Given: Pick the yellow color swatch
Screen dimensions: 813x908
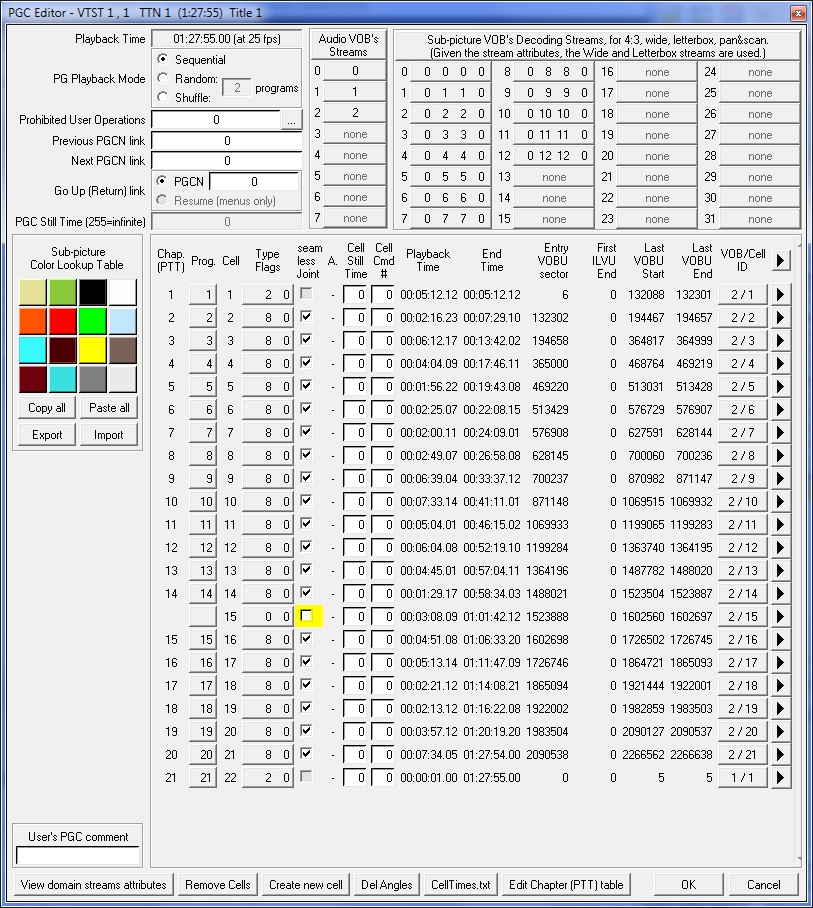Looking at the screenshot, I should (x=93, y=350).
